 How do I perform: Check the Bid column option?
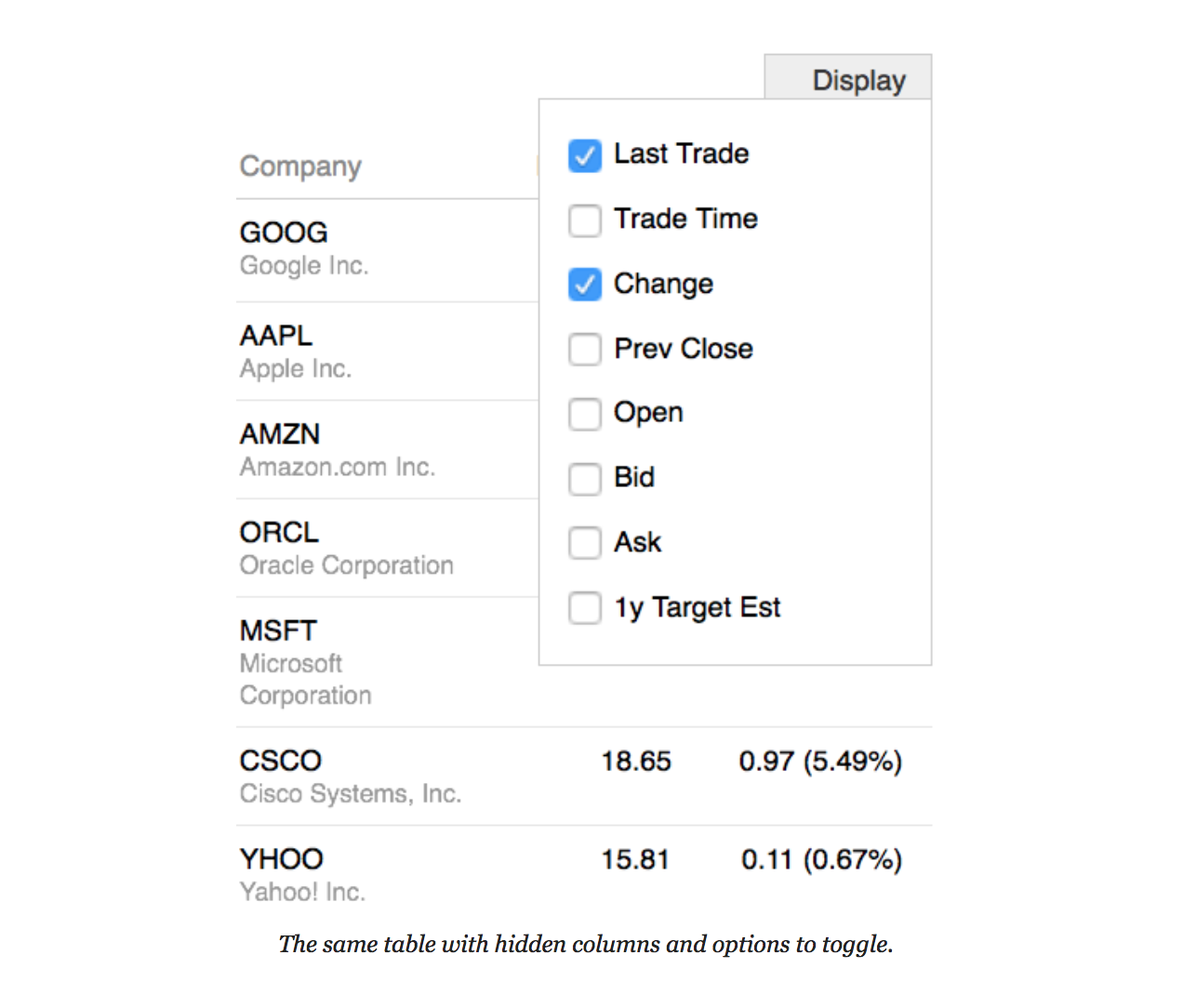585,479
